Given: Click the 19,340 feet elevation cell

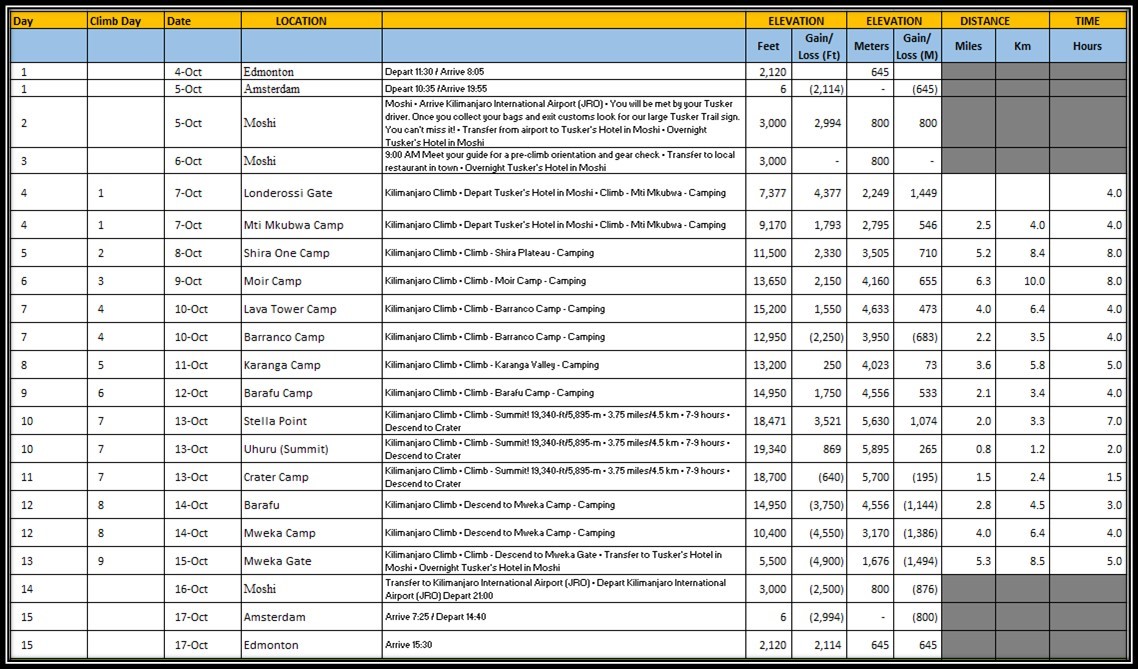Looking at the screenshot, I should 768,449.
